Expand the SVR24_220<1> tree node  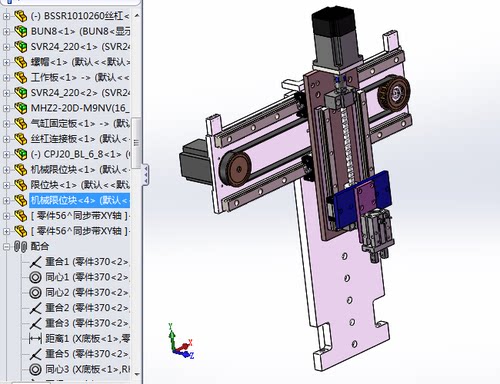click(6, 47)
